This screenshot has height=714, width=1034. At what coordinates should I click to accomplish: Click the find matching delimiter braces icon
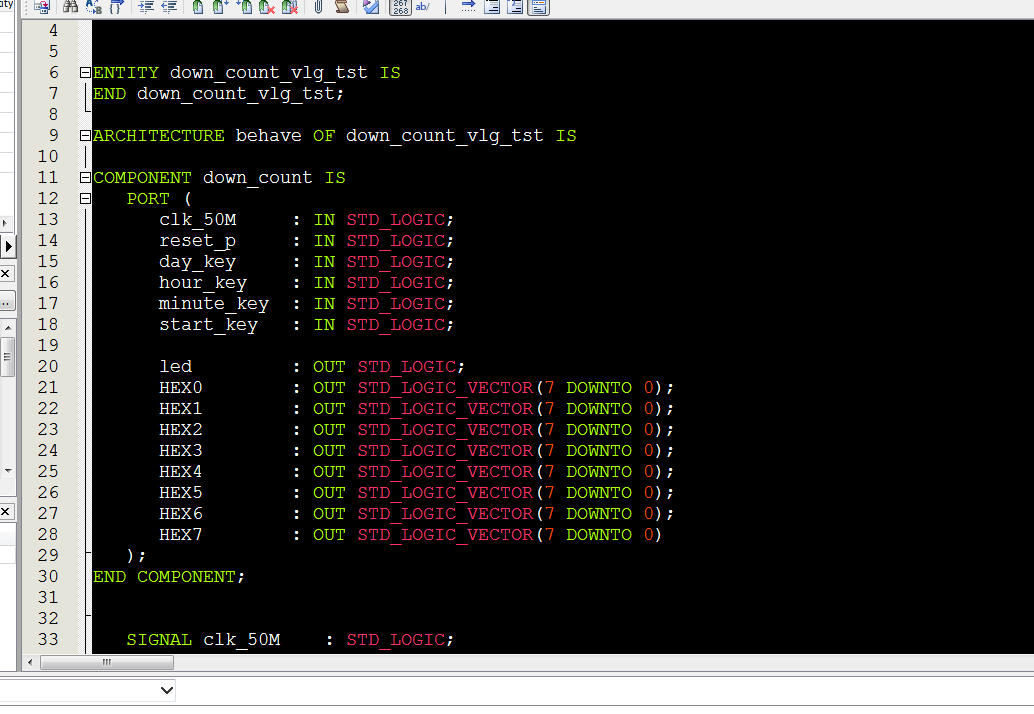coord(116,7)
